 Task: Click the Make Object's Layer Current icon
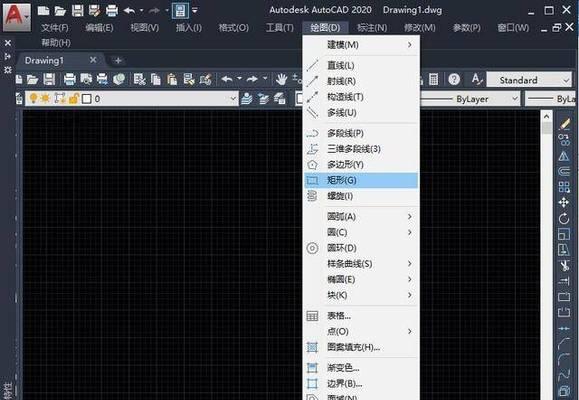247,99
